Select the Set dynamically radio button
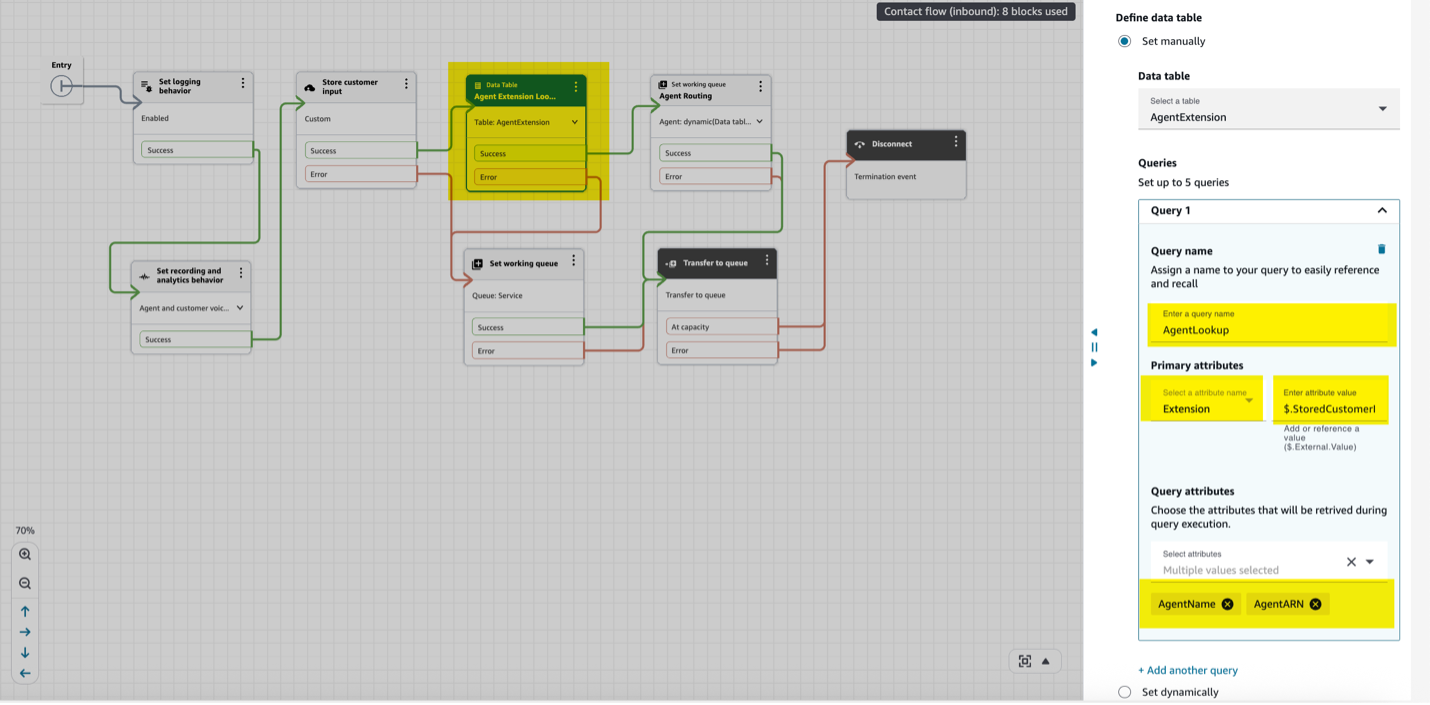 pos(1125,692)
